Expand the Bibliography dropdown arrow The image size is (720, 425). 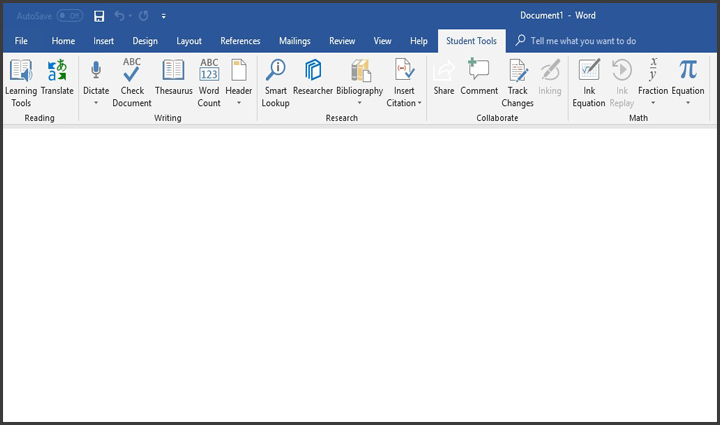tap(360, 103)
